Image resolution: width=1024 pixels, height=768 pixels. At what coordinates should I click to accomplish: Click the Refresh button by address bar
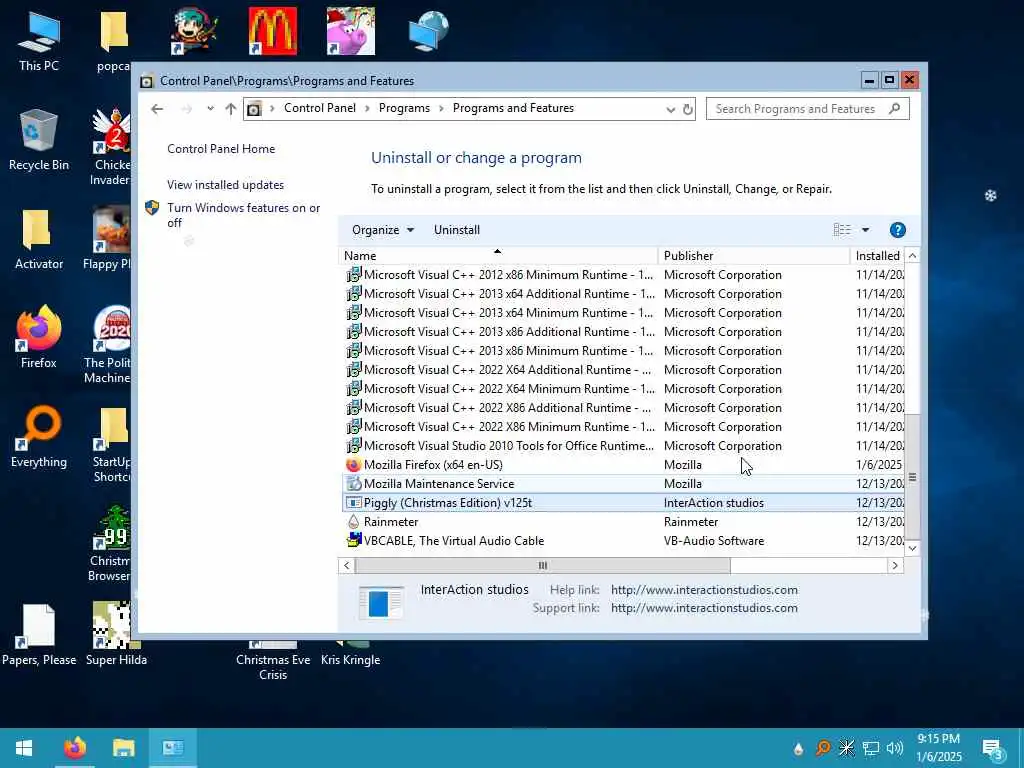pyautogui.click(x=688, y=109)
